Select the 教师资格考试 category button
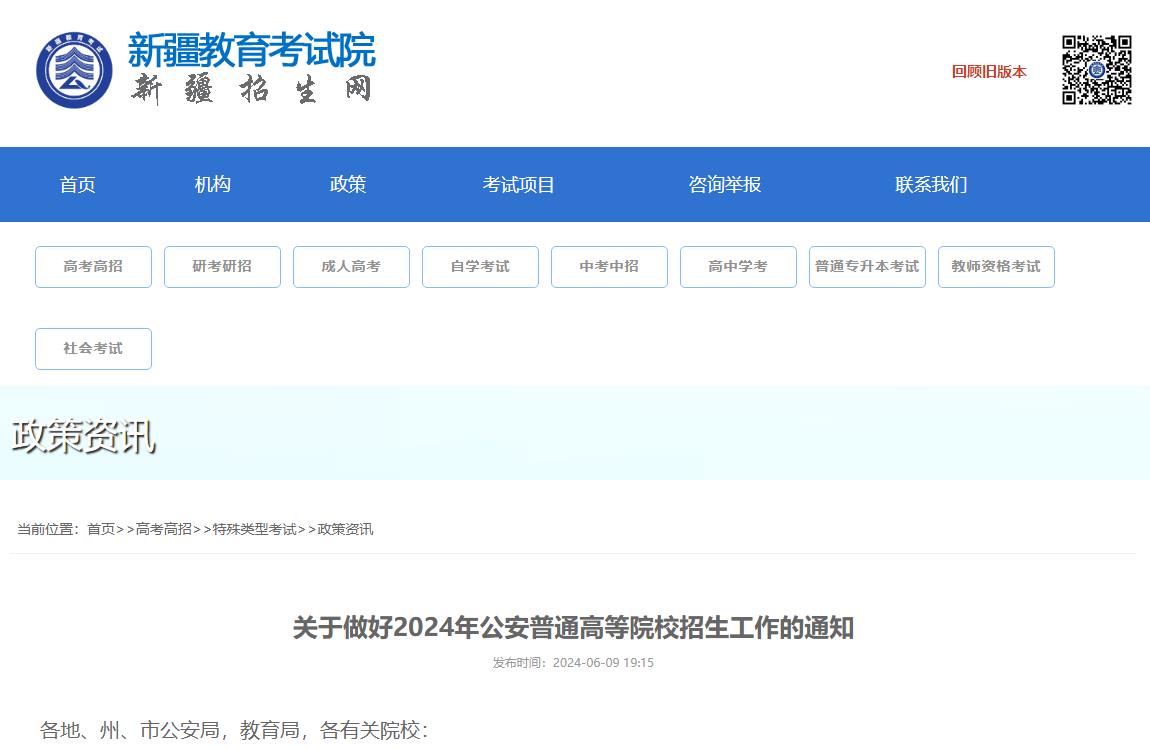 (996, 266)
